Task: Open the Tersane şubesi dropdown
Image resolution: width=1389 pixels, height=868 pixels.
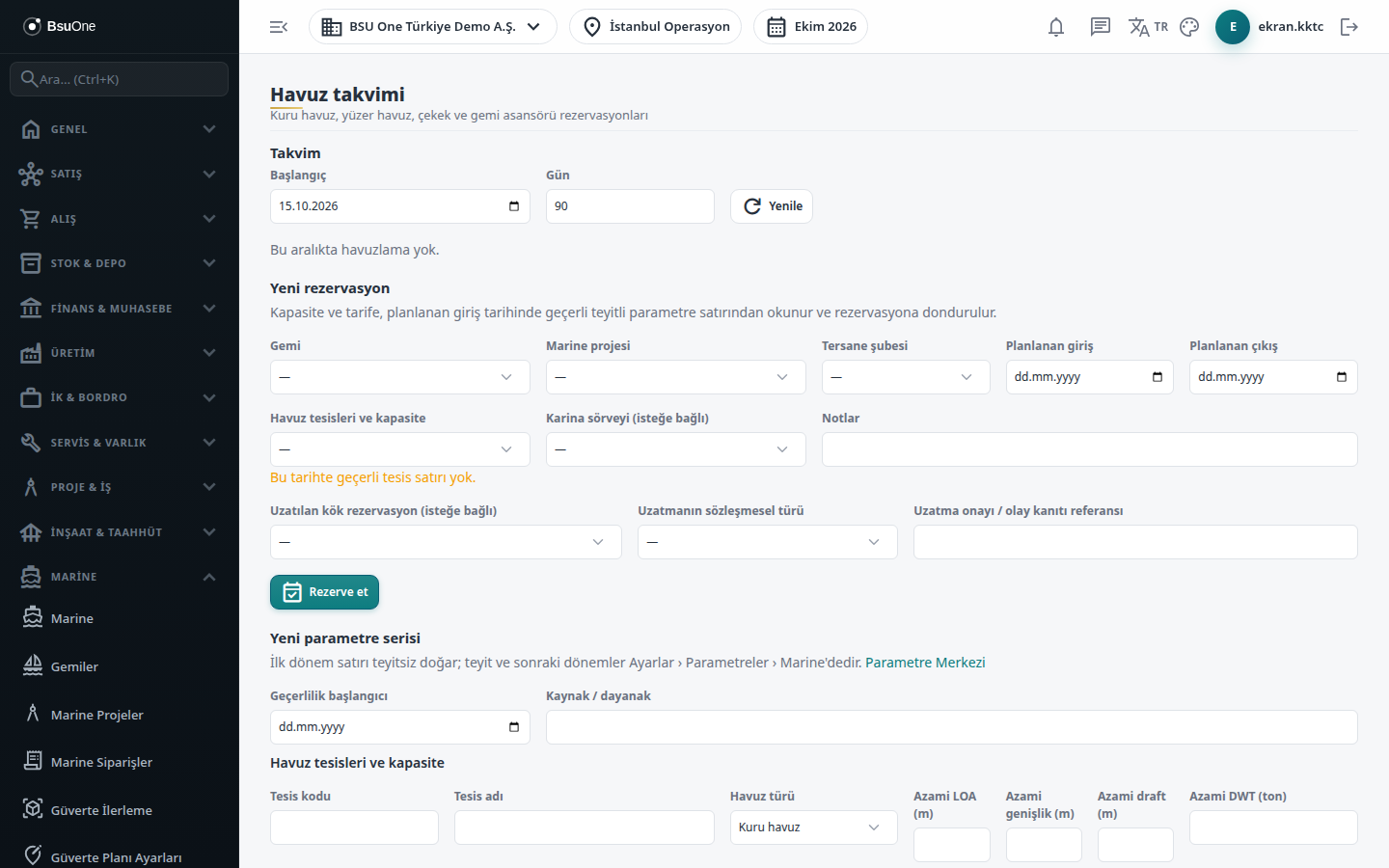Action: 906,377
